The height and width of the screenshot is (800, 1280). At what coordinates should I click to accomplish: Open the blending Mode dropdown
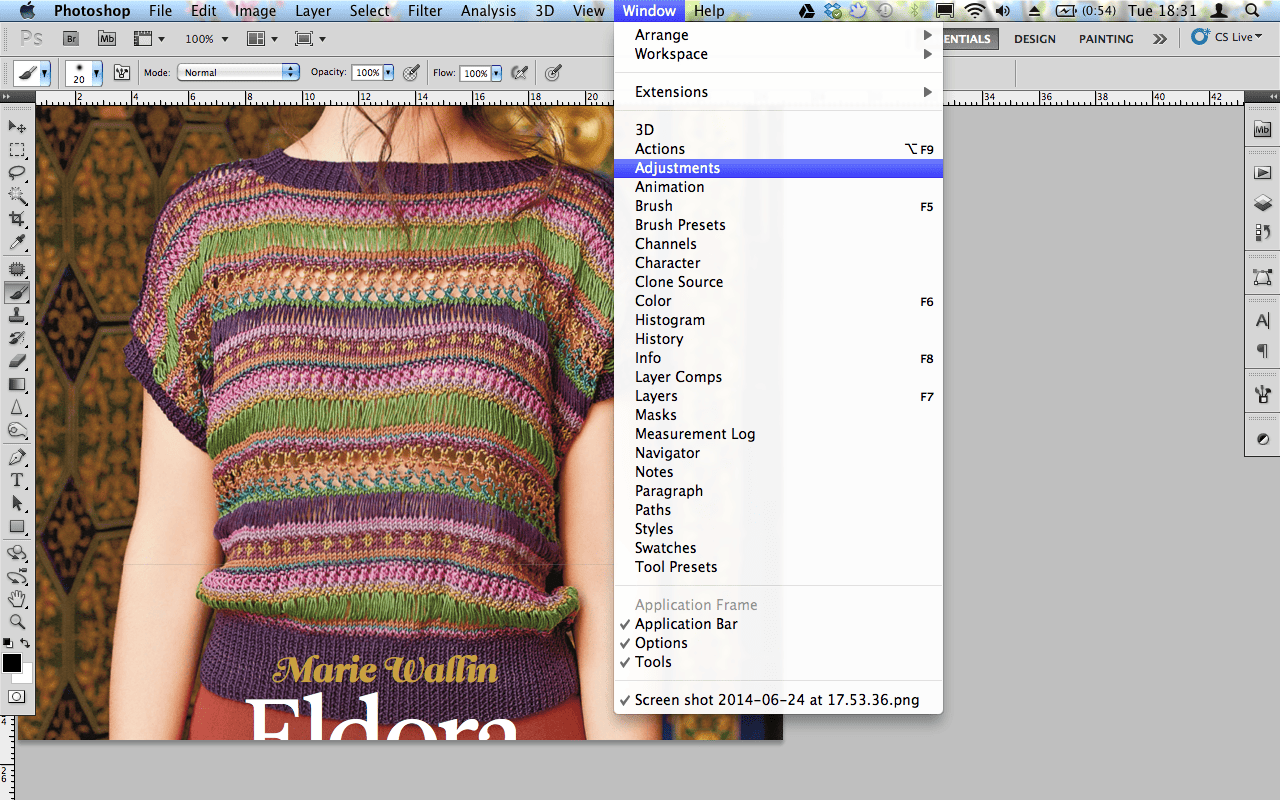coord(238,72)
